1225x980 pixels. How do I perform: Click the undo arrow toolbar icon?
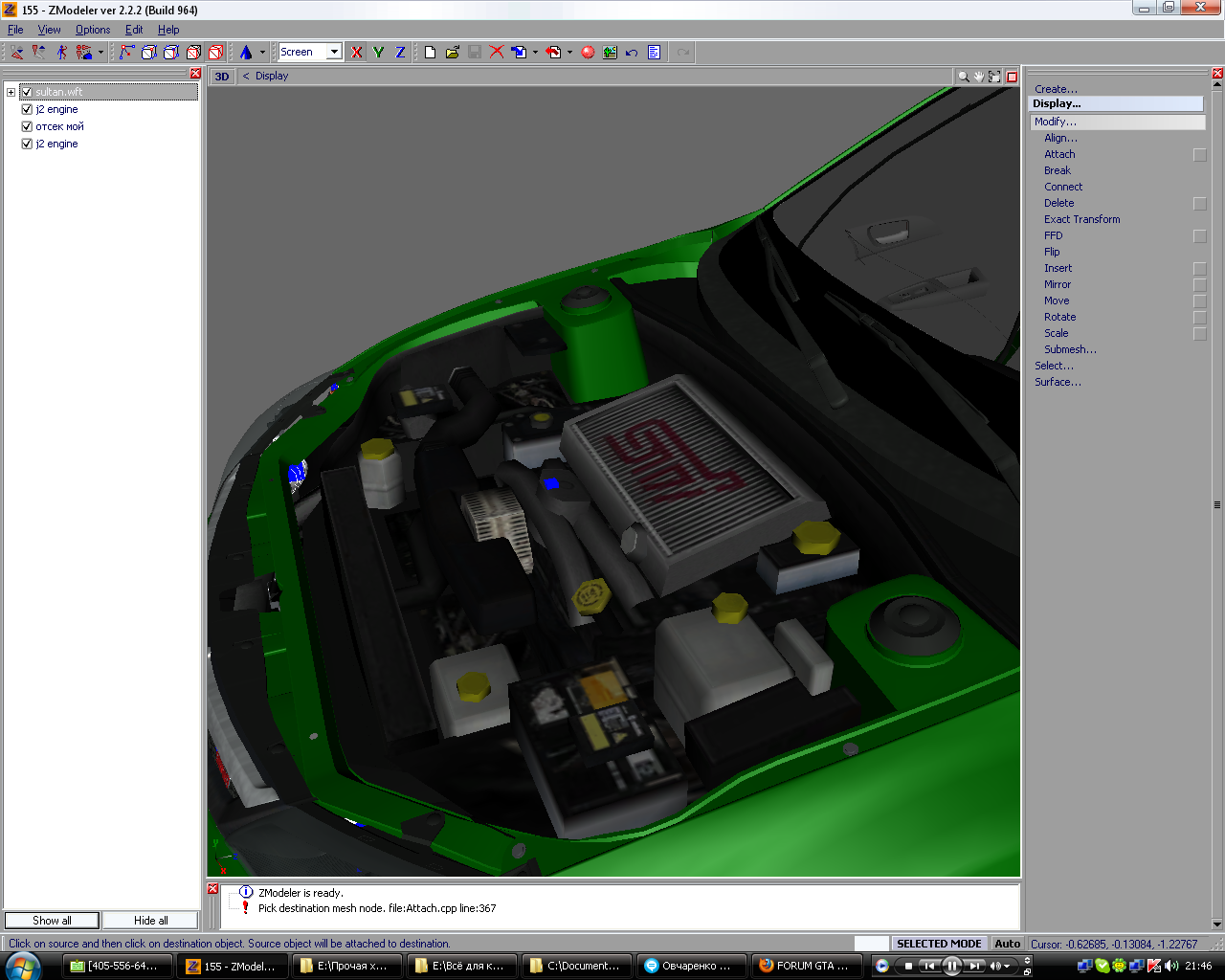[632, 53]
